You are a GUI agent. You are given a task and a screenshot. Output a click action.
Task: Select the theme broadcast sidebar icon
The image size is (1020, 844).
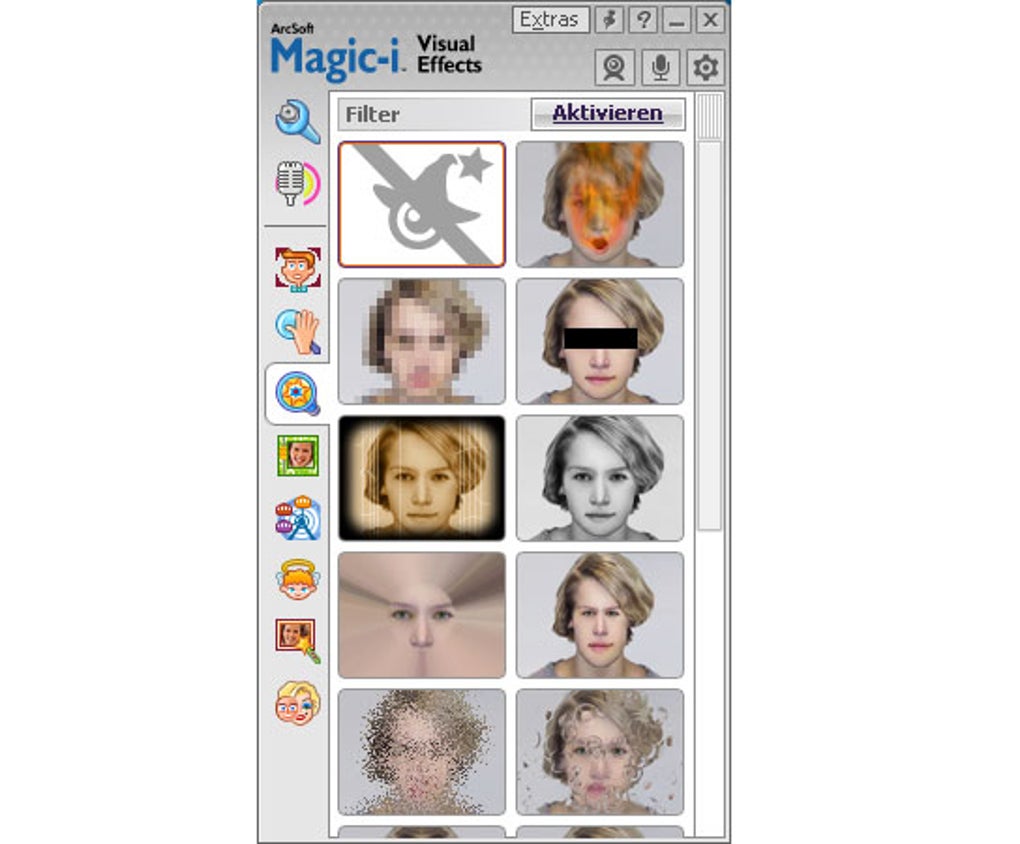(x=295, y=519)
